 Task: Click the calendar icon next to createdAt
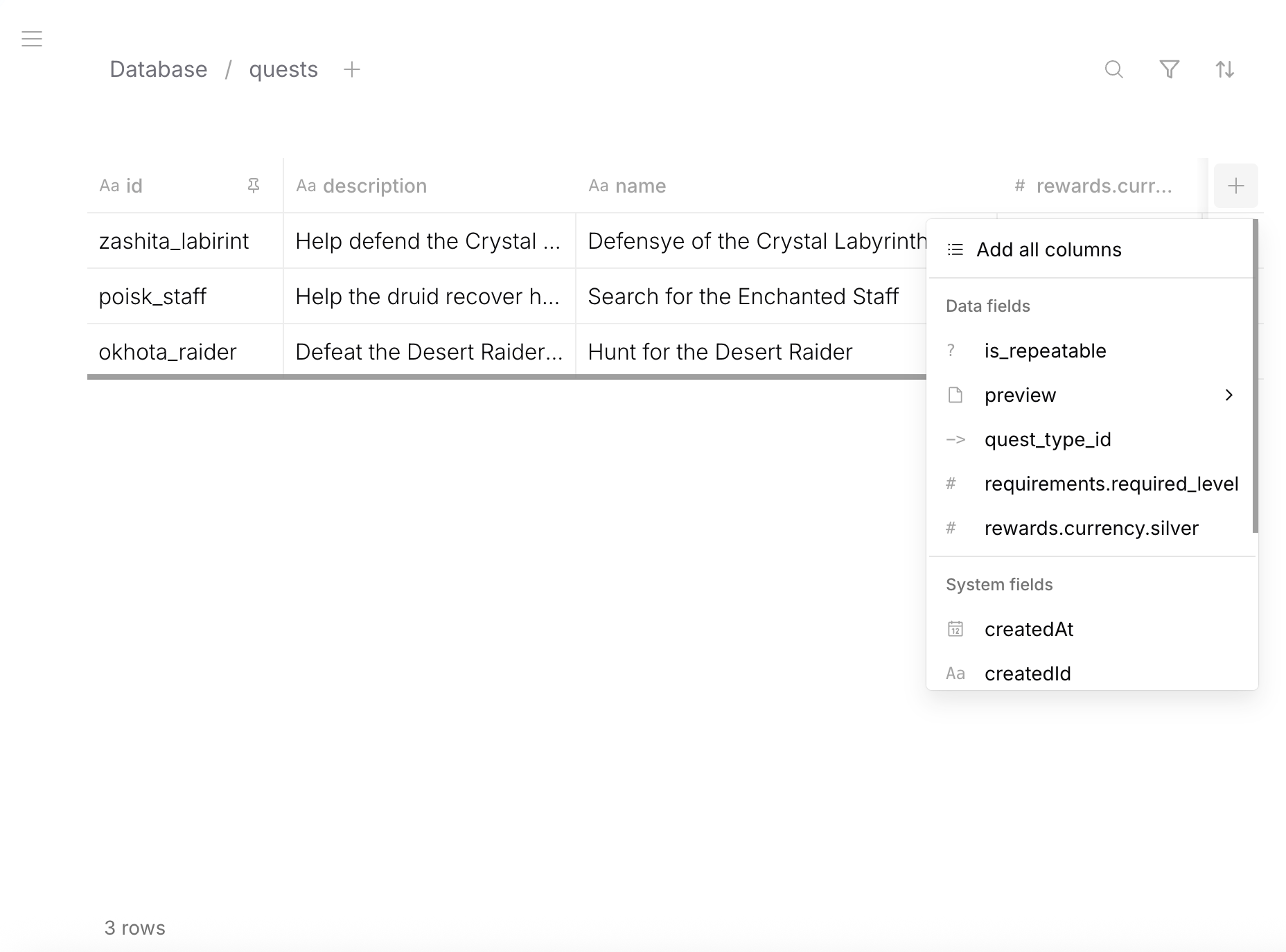tap(955, 629)
